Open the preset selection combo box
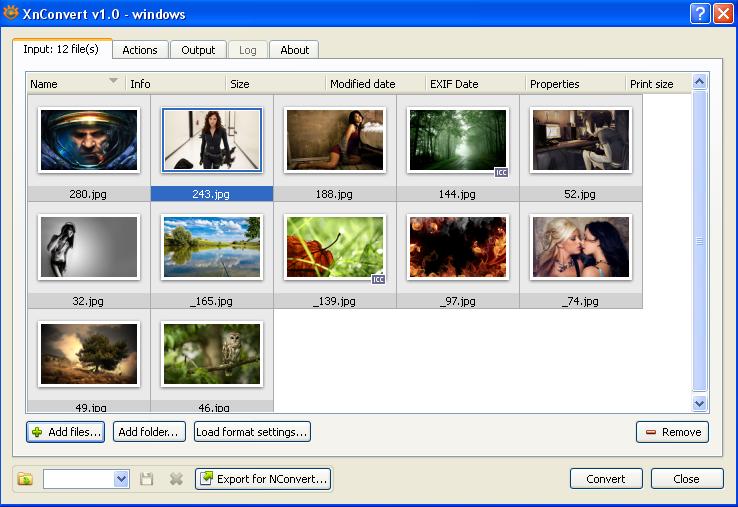The height and width of the screenshot is (507, 738). [121, 479]
